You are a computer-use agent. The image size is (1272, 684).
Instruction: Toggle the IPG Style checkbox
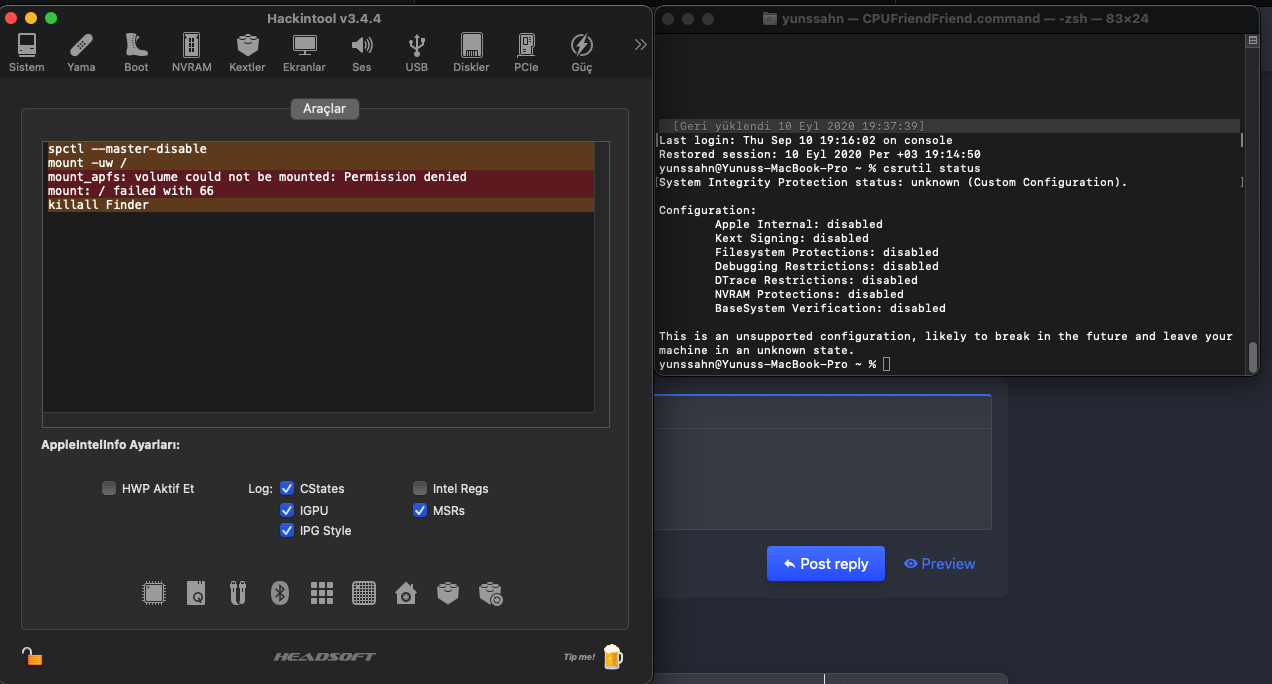pos(287,531)
